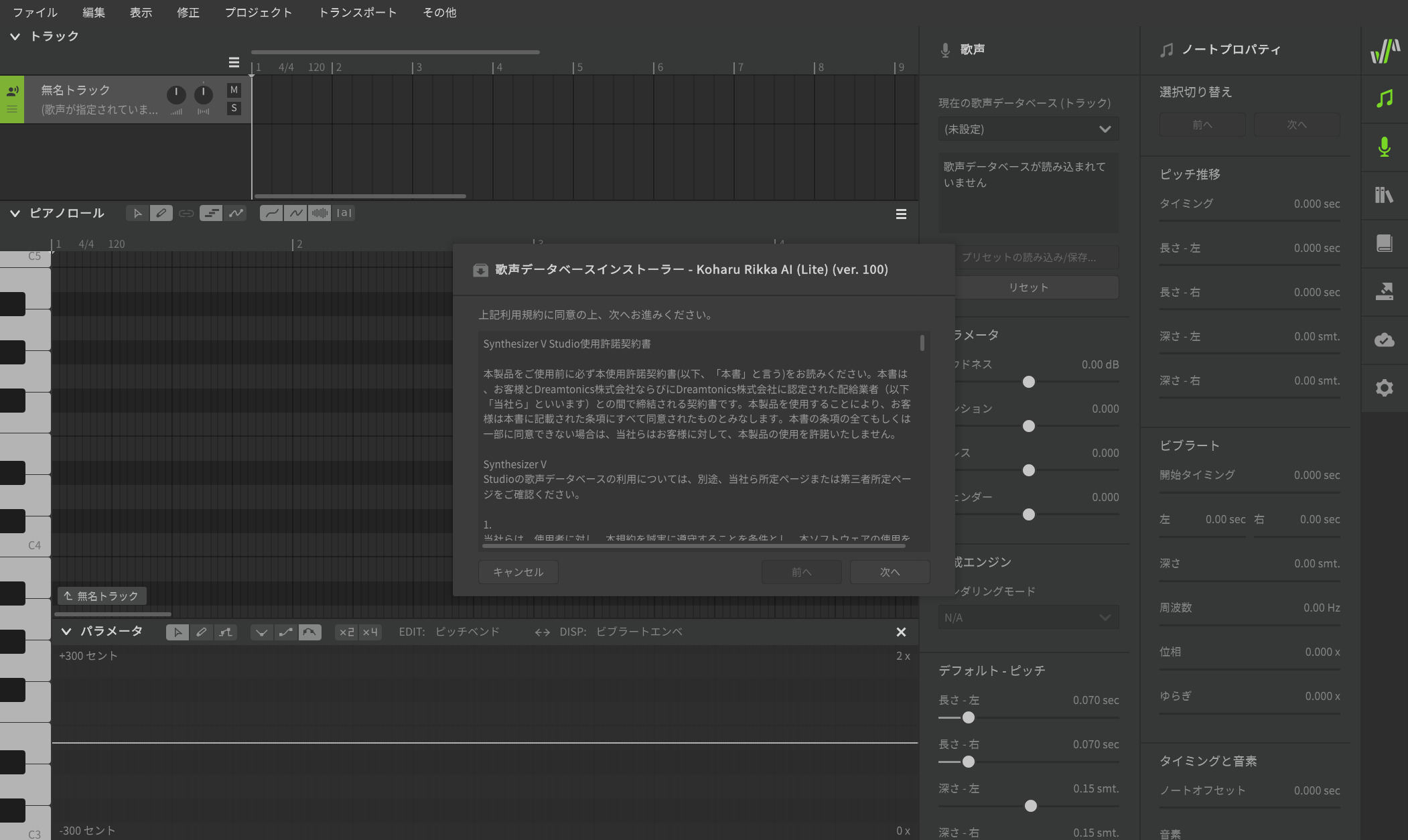Change DISP parameter ビブラートエンベ
The height and width of the screenshot is (840, 1408).
pyautogui.click(x=639, y=632)
